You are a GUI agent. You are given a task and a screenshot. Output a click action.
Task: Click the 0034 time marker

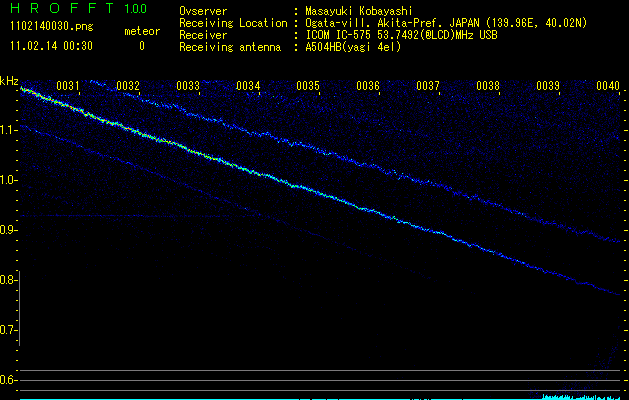(248, 85)
